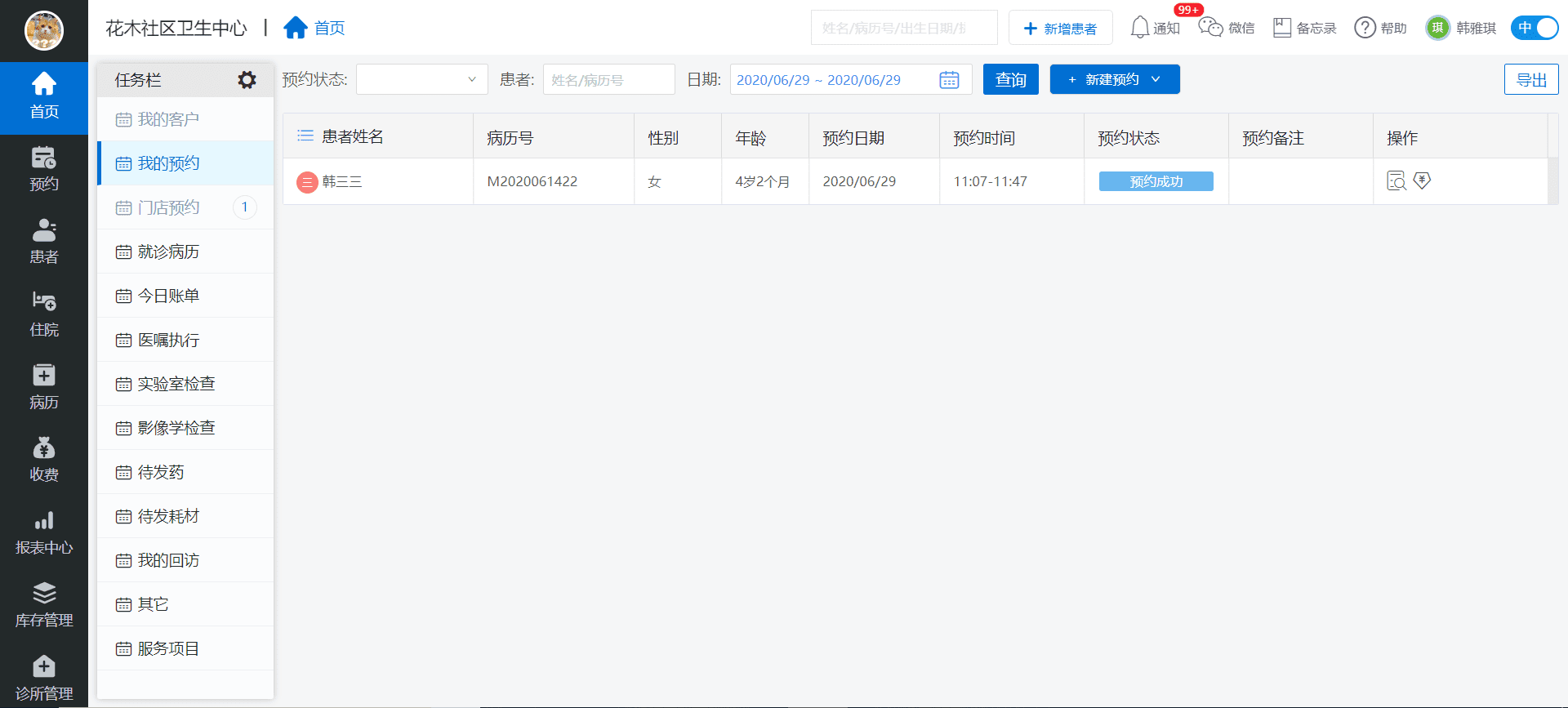Open the WeChat messages icon

tap(1209, 28)
